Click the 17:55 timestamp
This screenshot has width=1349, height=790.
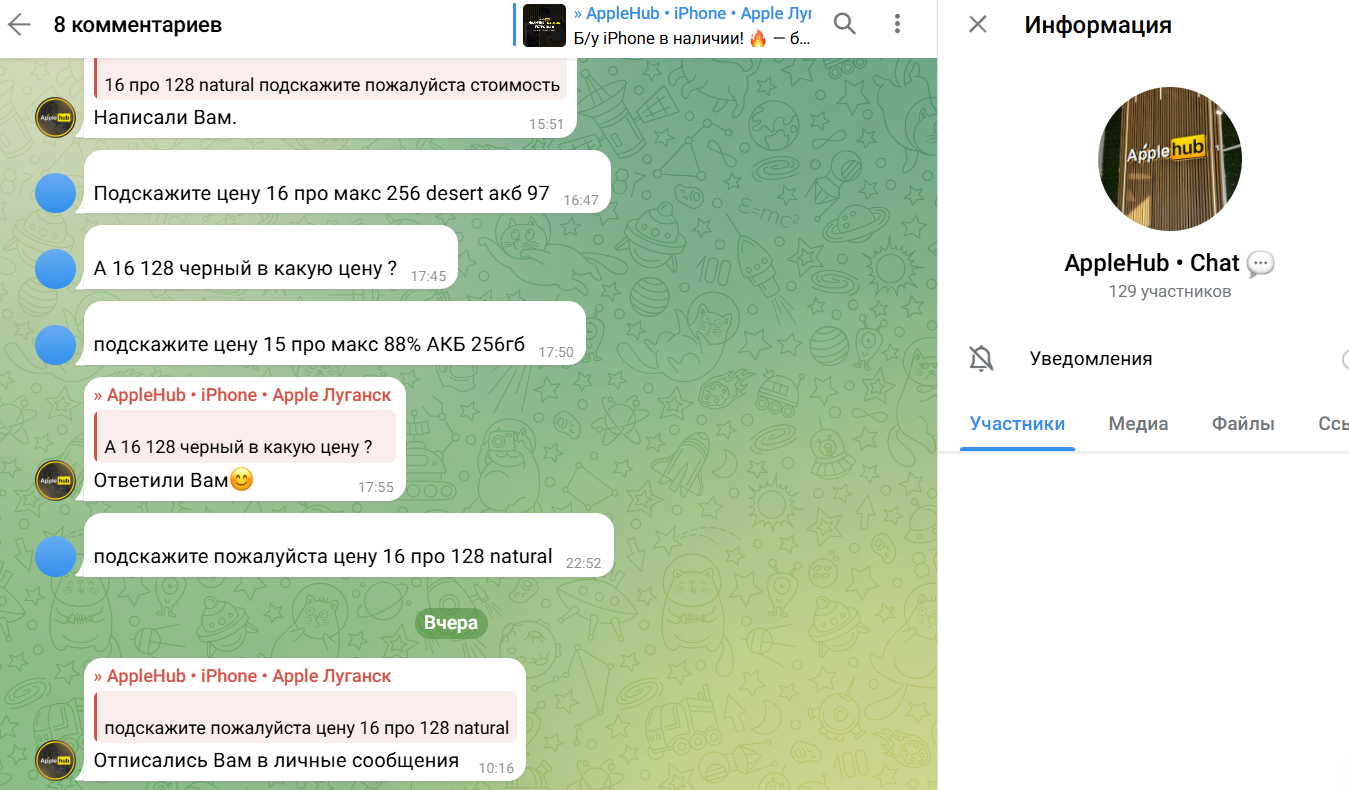pos(376,488)
